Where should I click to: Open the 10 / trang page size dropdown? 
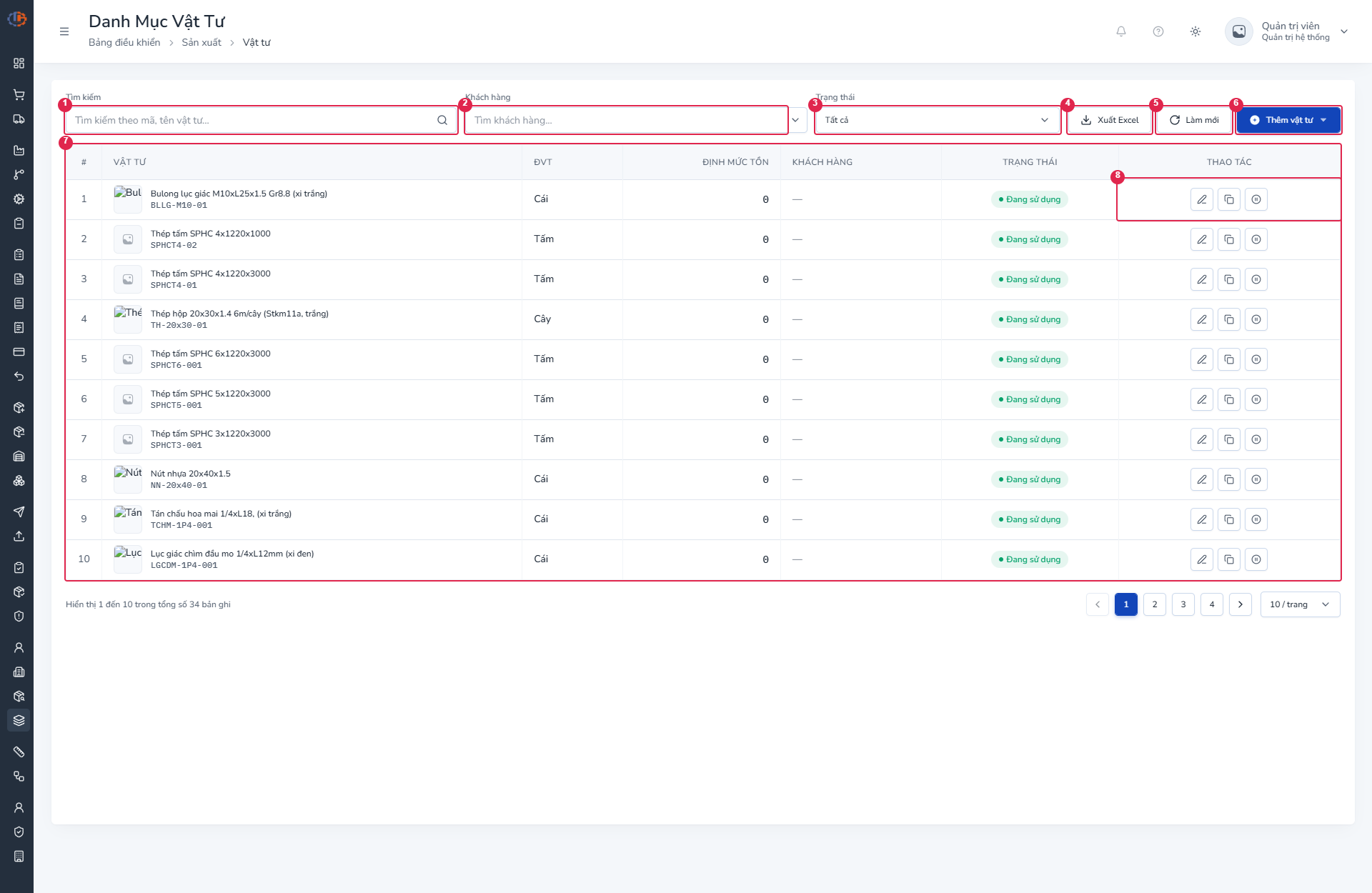coord(1301,604)
